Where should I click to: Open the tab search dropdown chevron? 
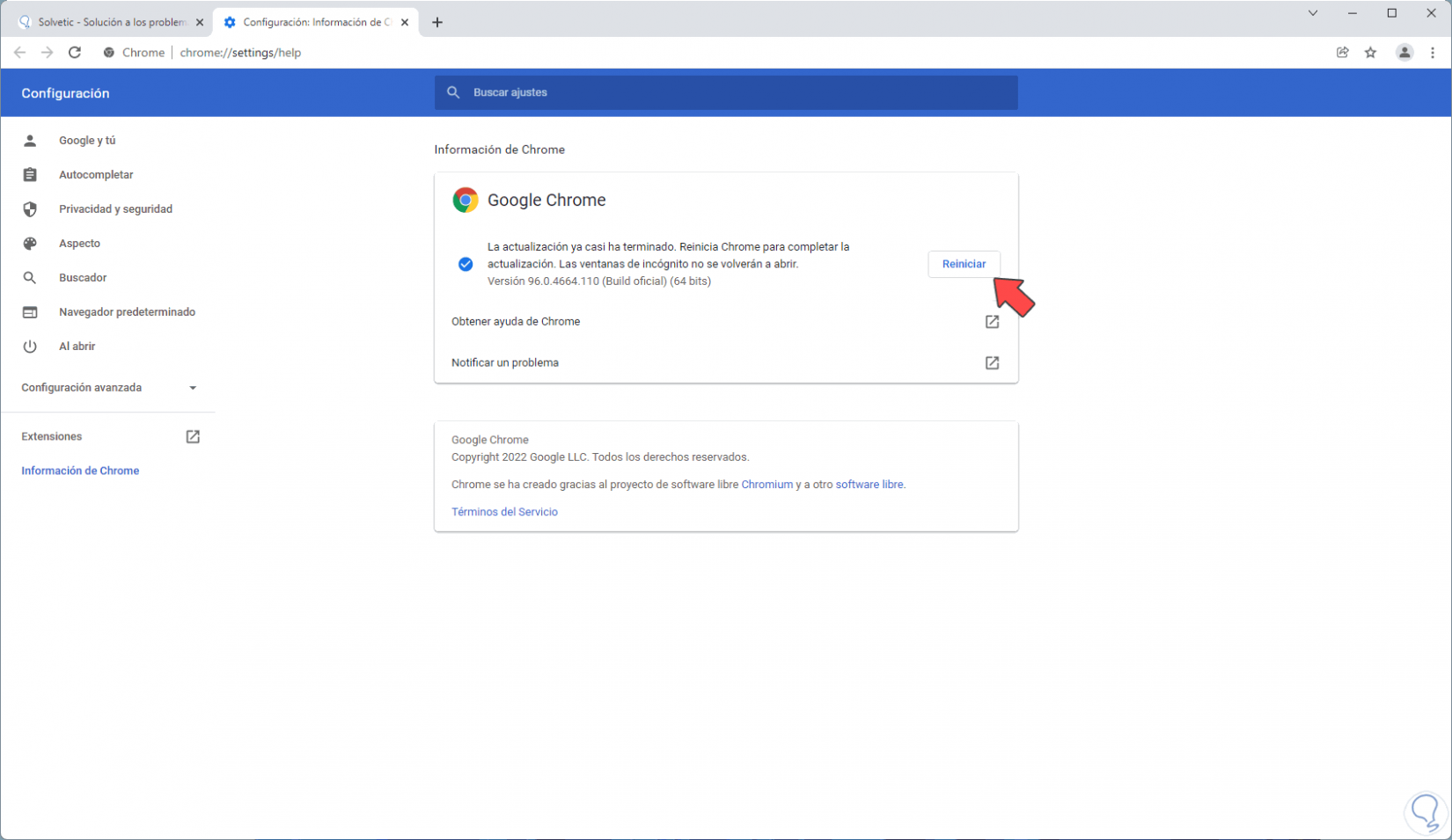coord(1313,13)
